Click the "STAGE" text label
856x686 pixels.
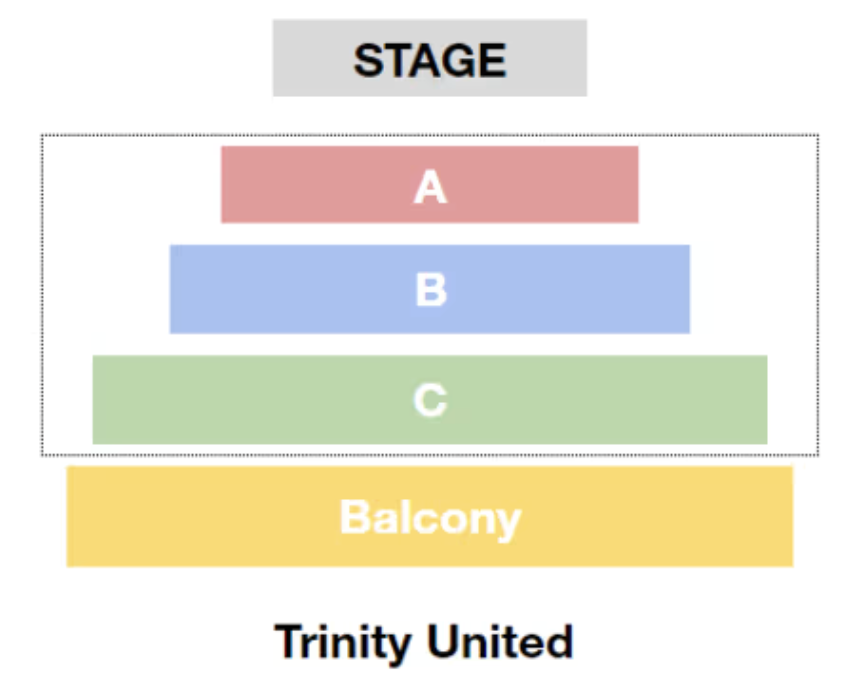(430, 60)
